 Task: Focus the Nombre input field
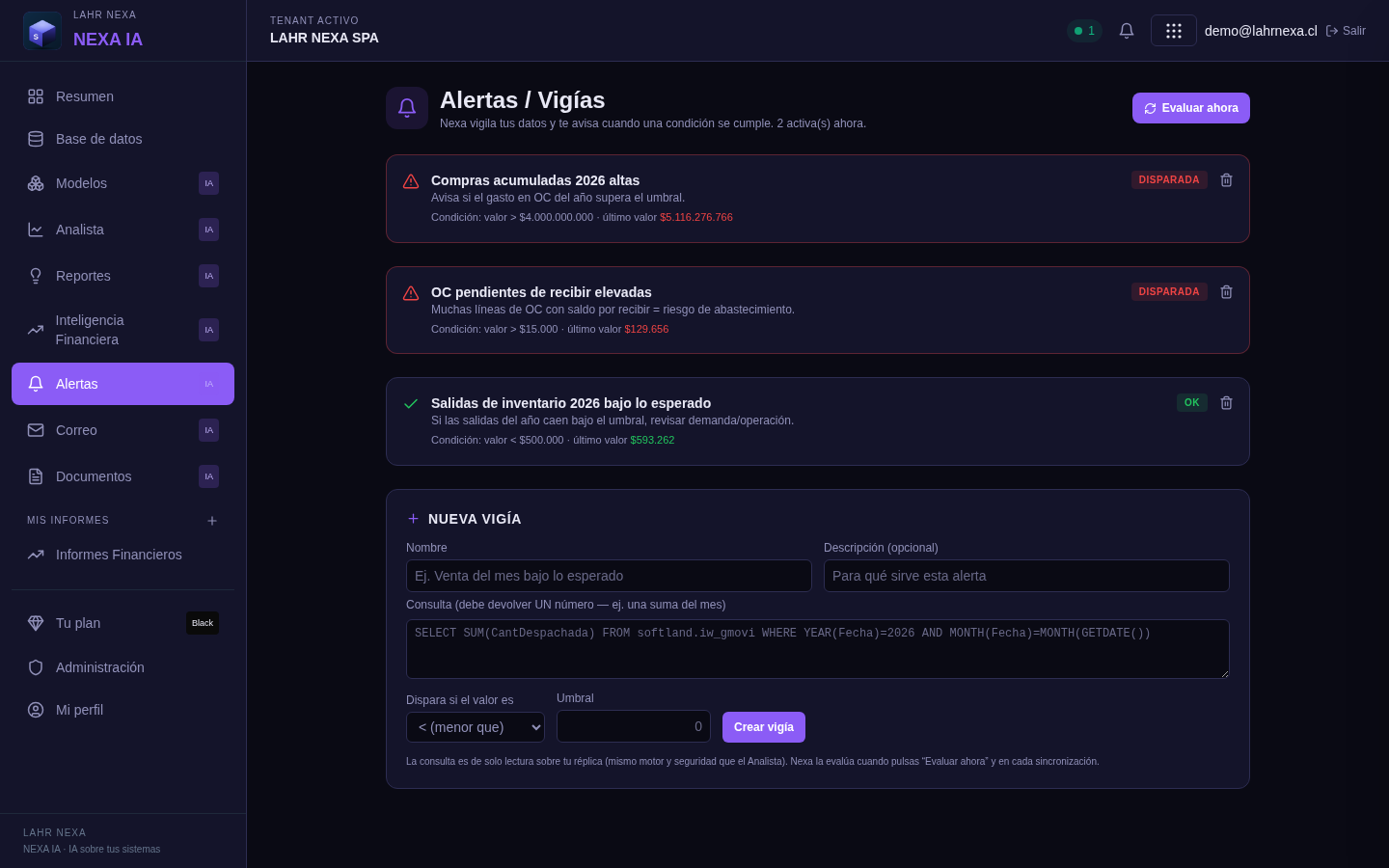(609, 576)
